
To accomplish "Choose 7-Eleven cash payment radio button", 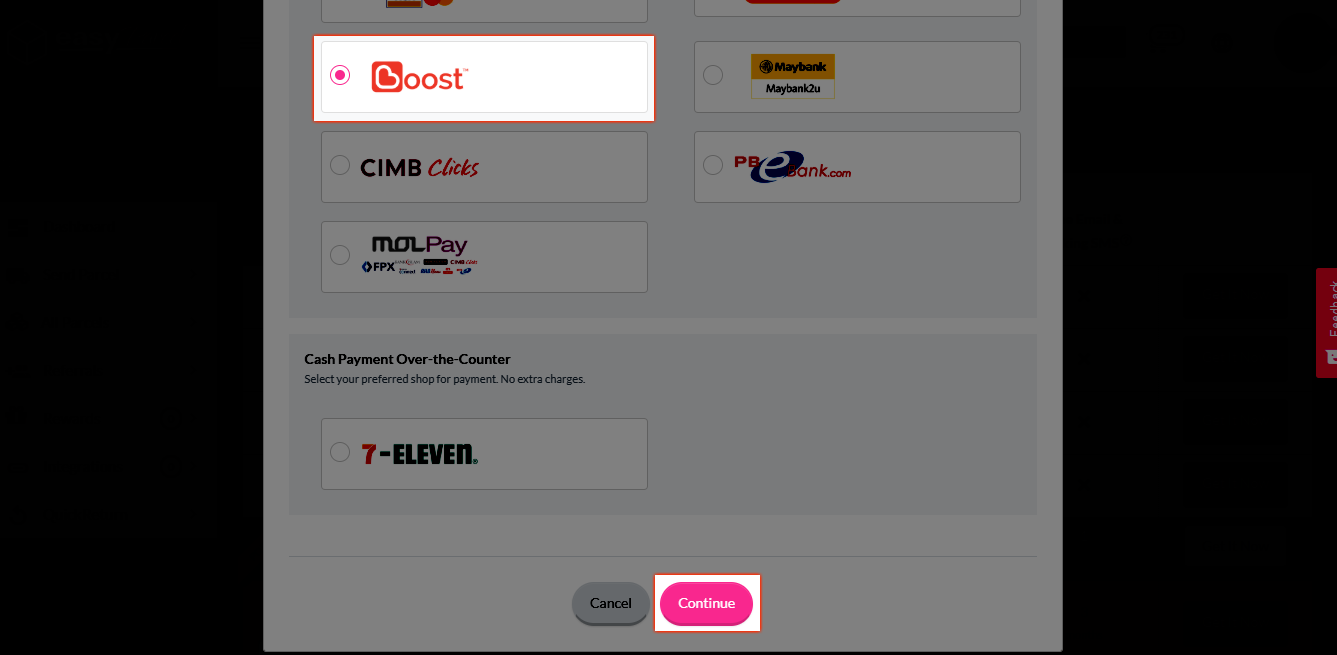I will [340, 452].
